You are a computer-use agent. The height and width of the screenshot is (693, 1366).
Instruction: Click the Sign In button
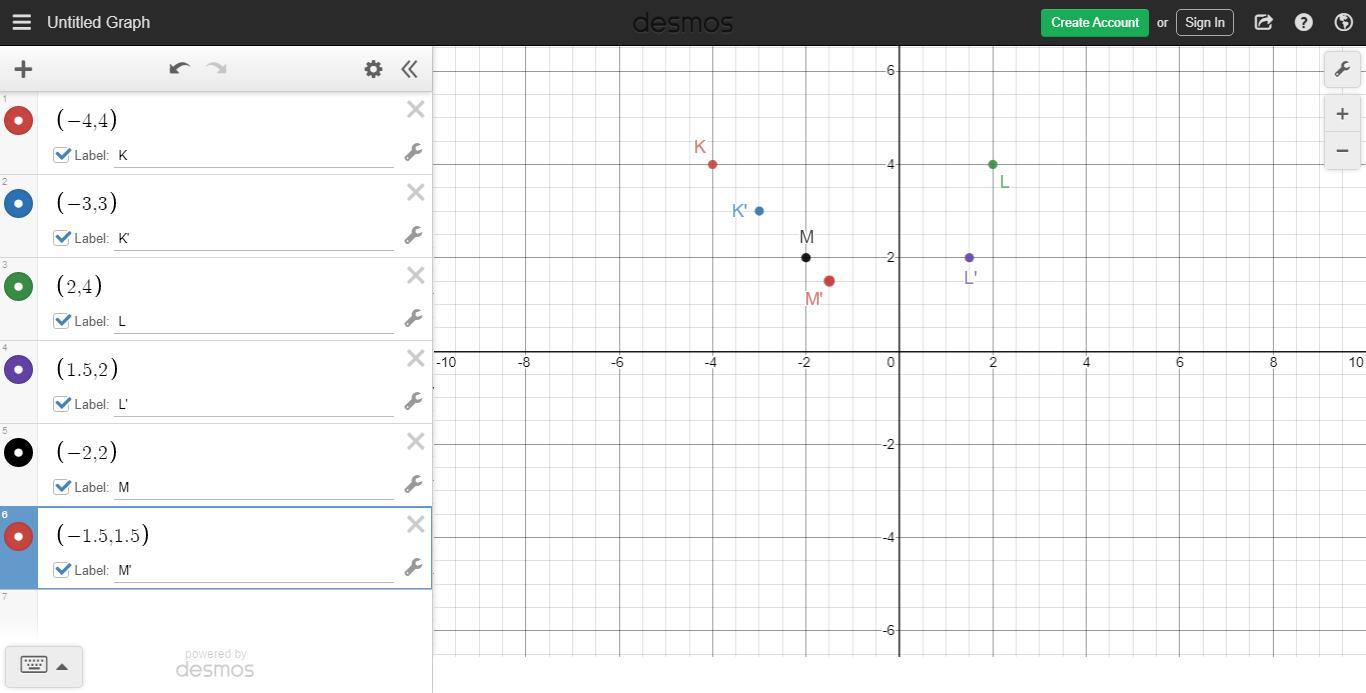(1204, 22)
